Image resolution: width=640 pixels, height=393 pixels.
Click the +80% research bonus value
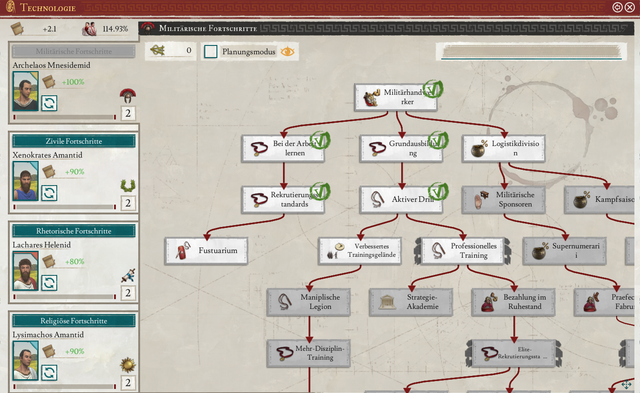tap(75, 261)
